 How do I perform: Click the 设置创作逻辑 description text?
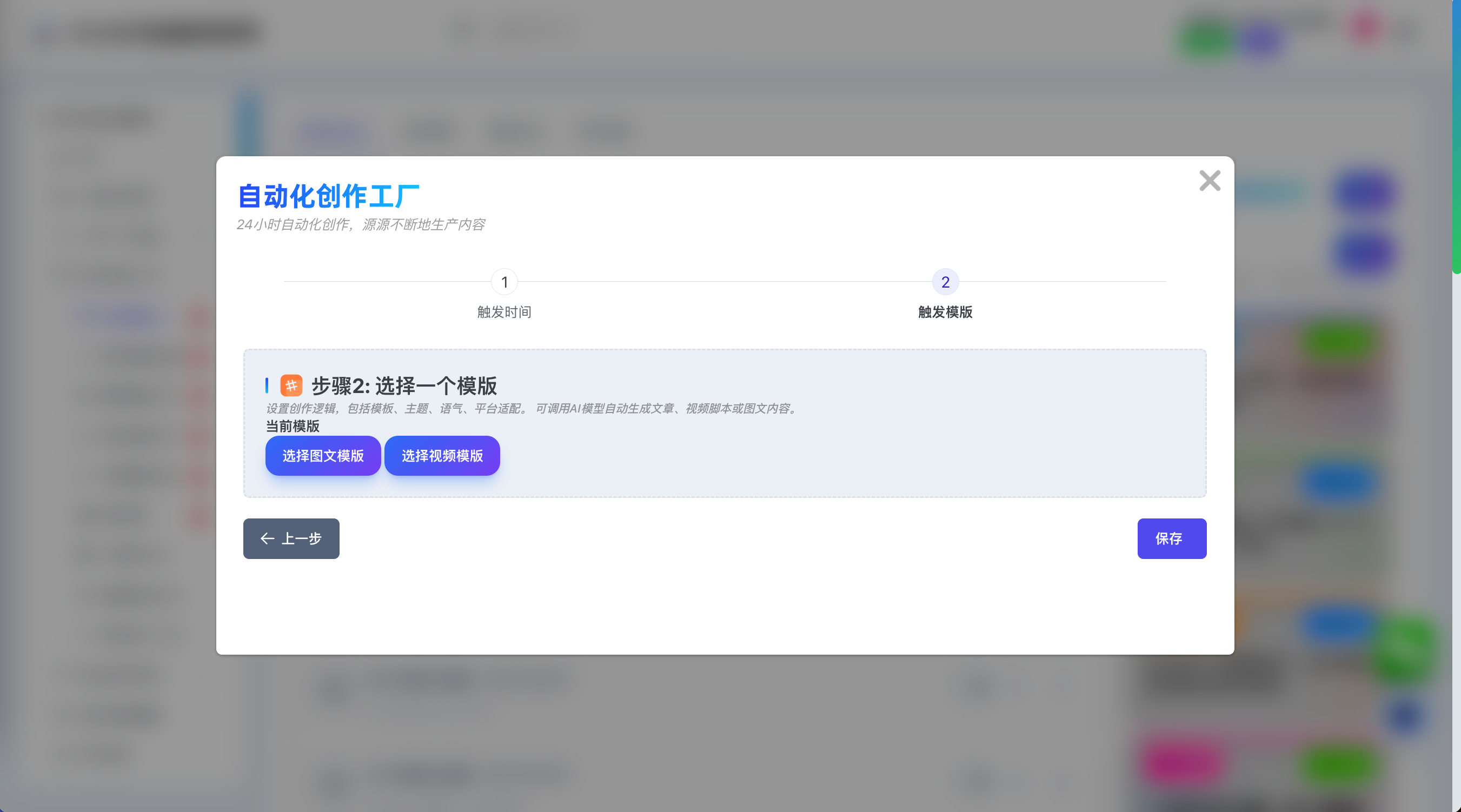point(532,408)
